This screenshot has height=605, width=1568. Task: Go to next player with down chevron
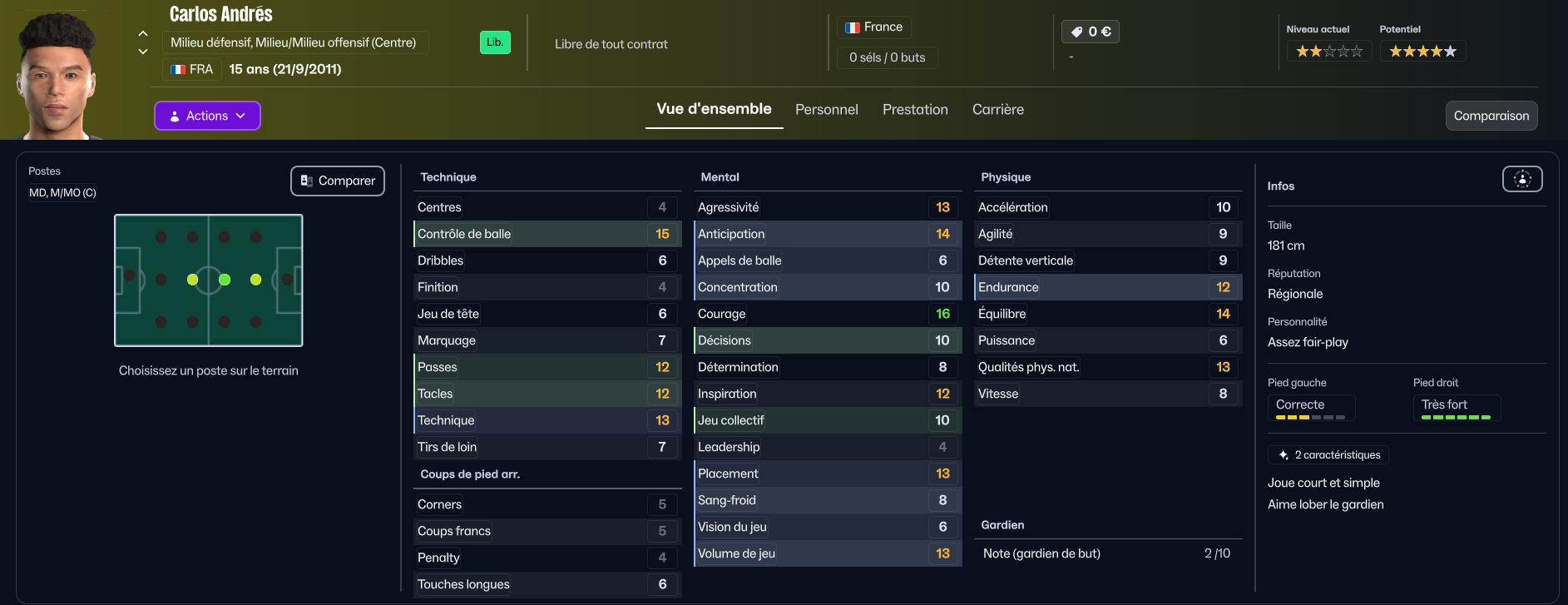pyautogui.click(x=143, y=52)
